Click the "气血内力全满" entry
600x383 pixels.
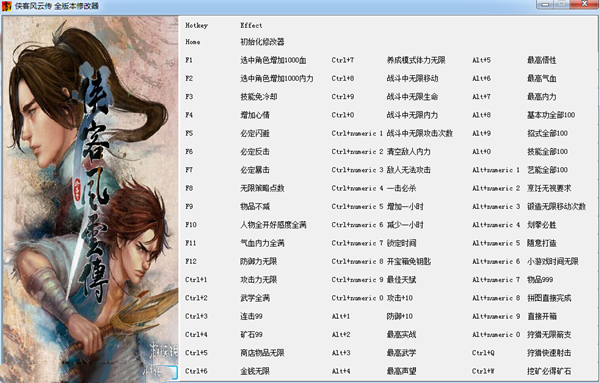[262, 243]
